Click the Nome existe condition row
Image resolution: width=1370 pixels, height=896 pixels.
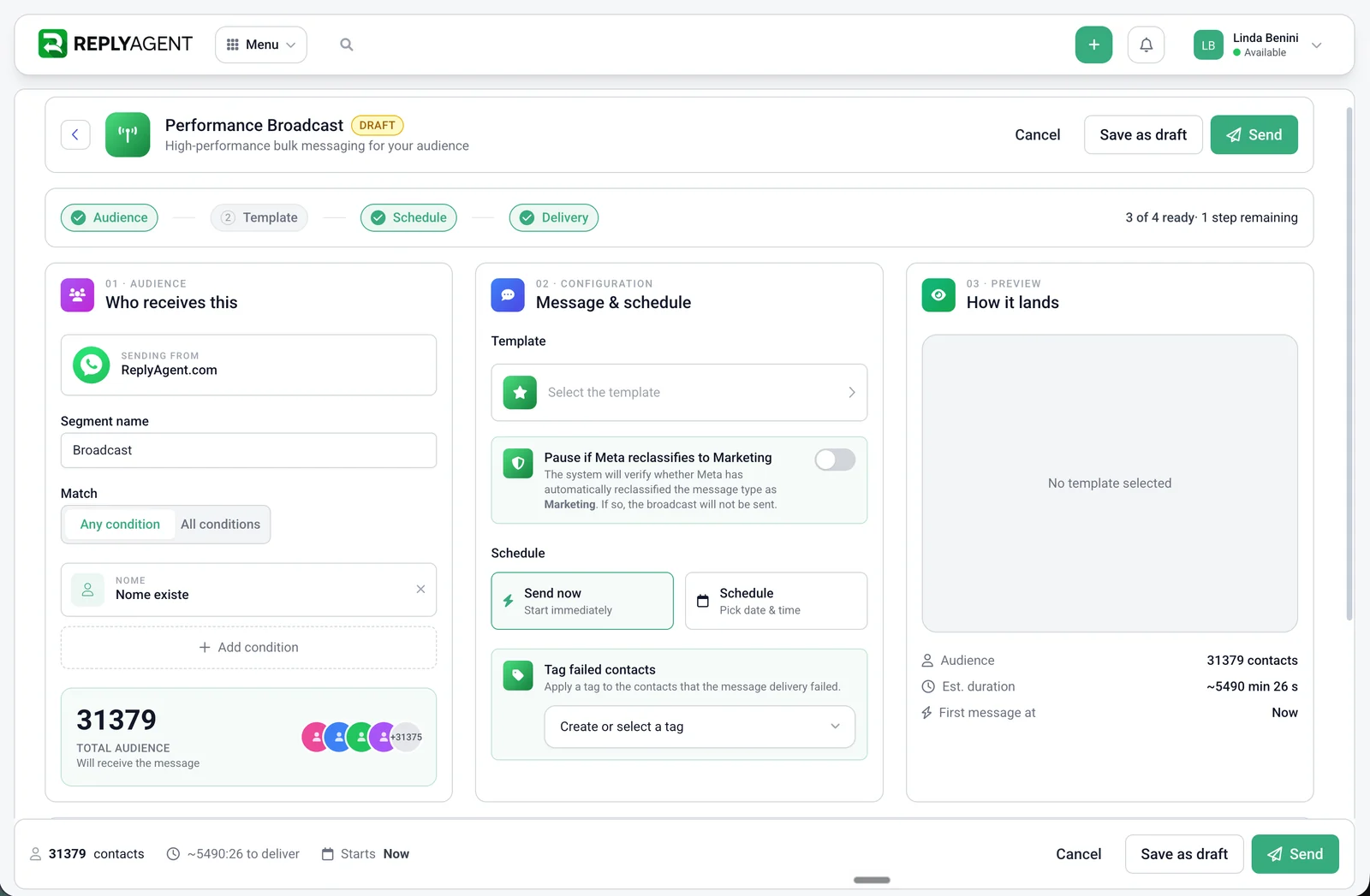pos(248,590)
